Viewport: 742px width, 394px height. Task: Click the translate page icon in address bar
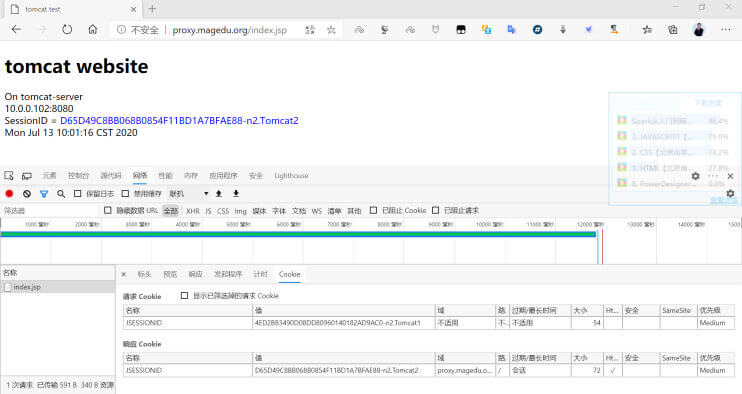310,30
